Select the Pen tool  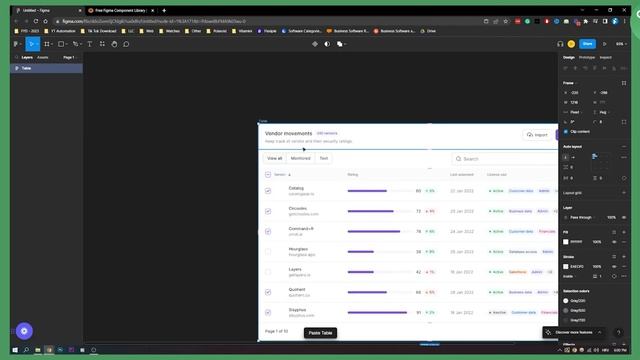click(x=75, y=44)
